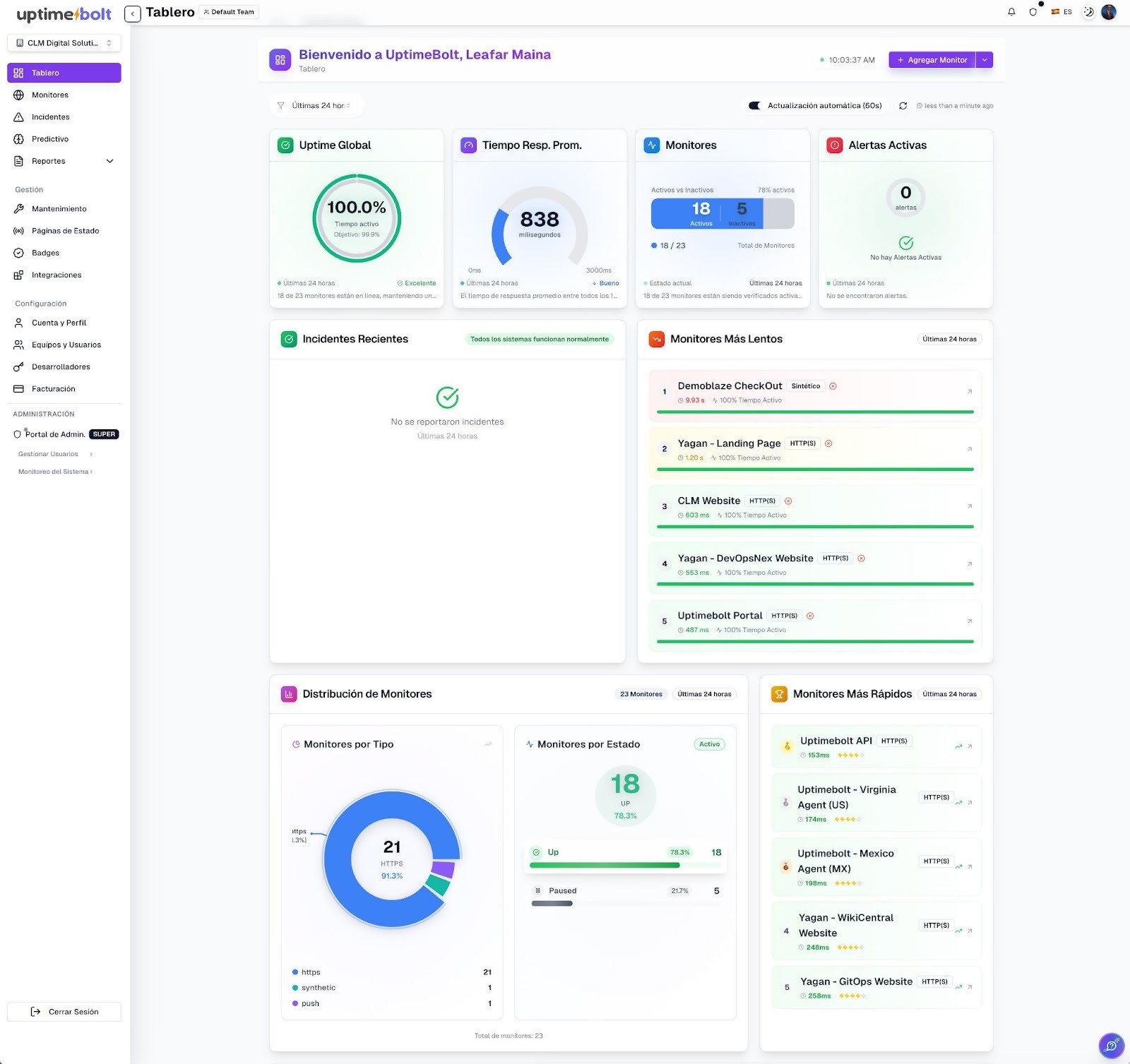Screen dimensions: 1130x1064
Task: Click the Cerrar Sesión button
Action: tap(64, 1012)
